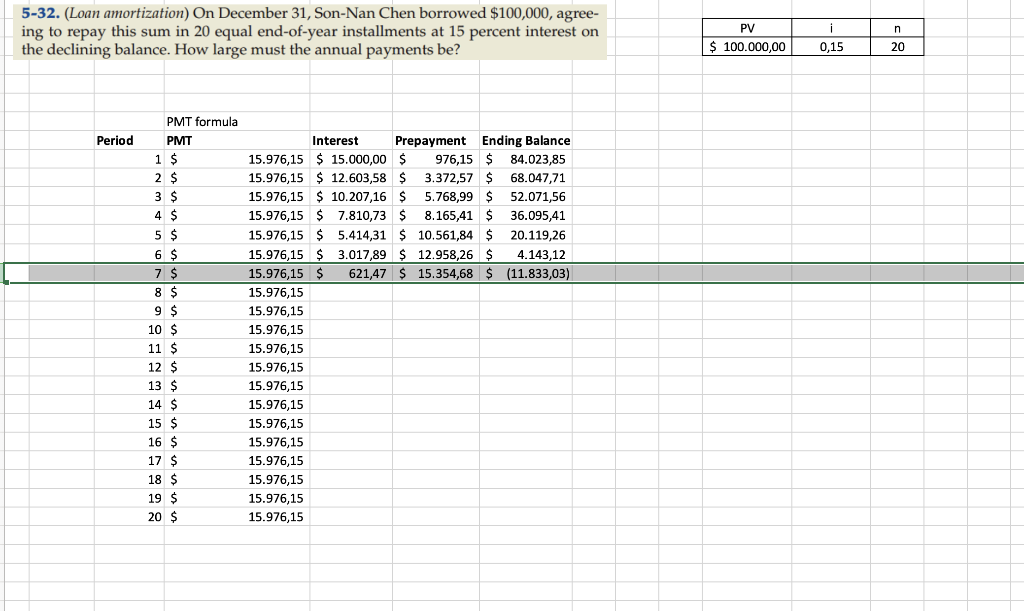This screenshot has width=1024, height=611.
Task: Select interest cell 7.810,73
Action: pyautogui.click(x=351, y=216)
